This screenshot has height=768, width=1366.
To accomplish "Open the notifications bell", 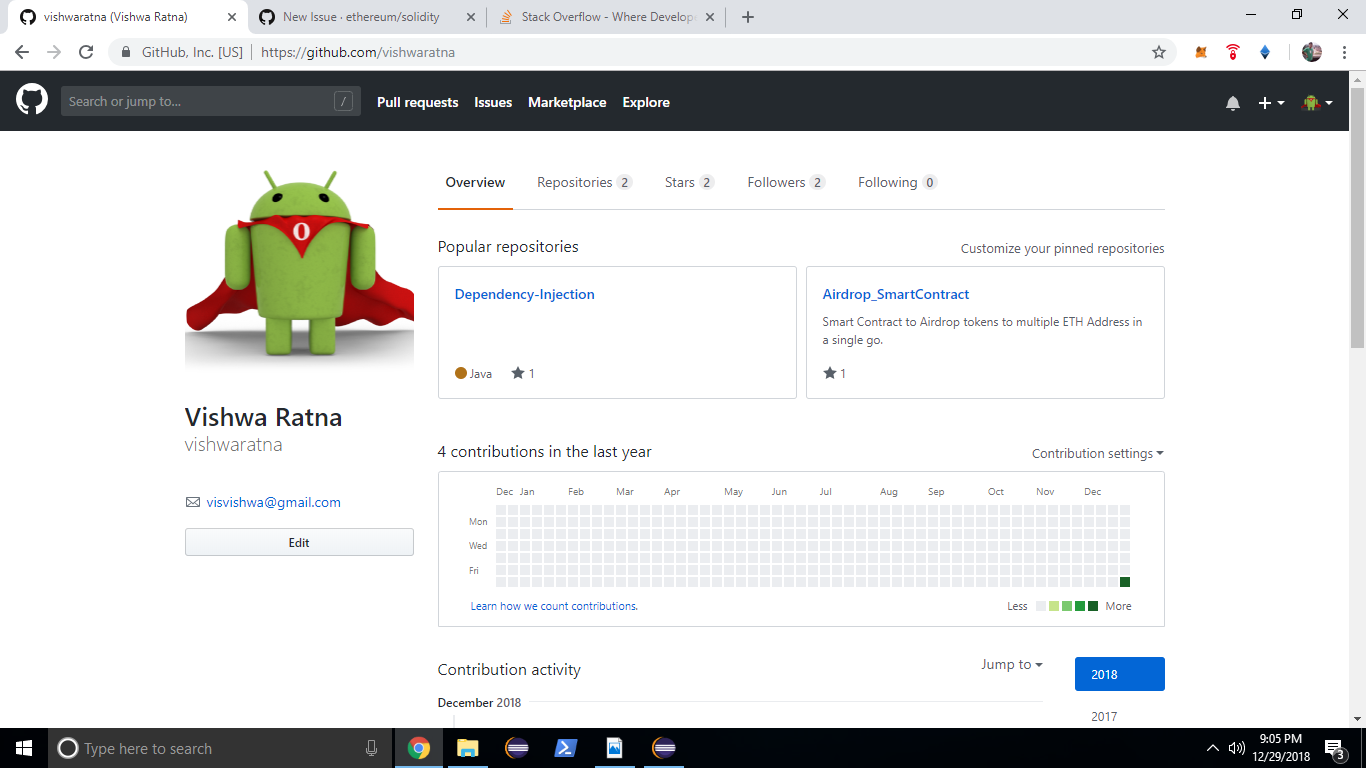I will click(x=1233, y=102).
